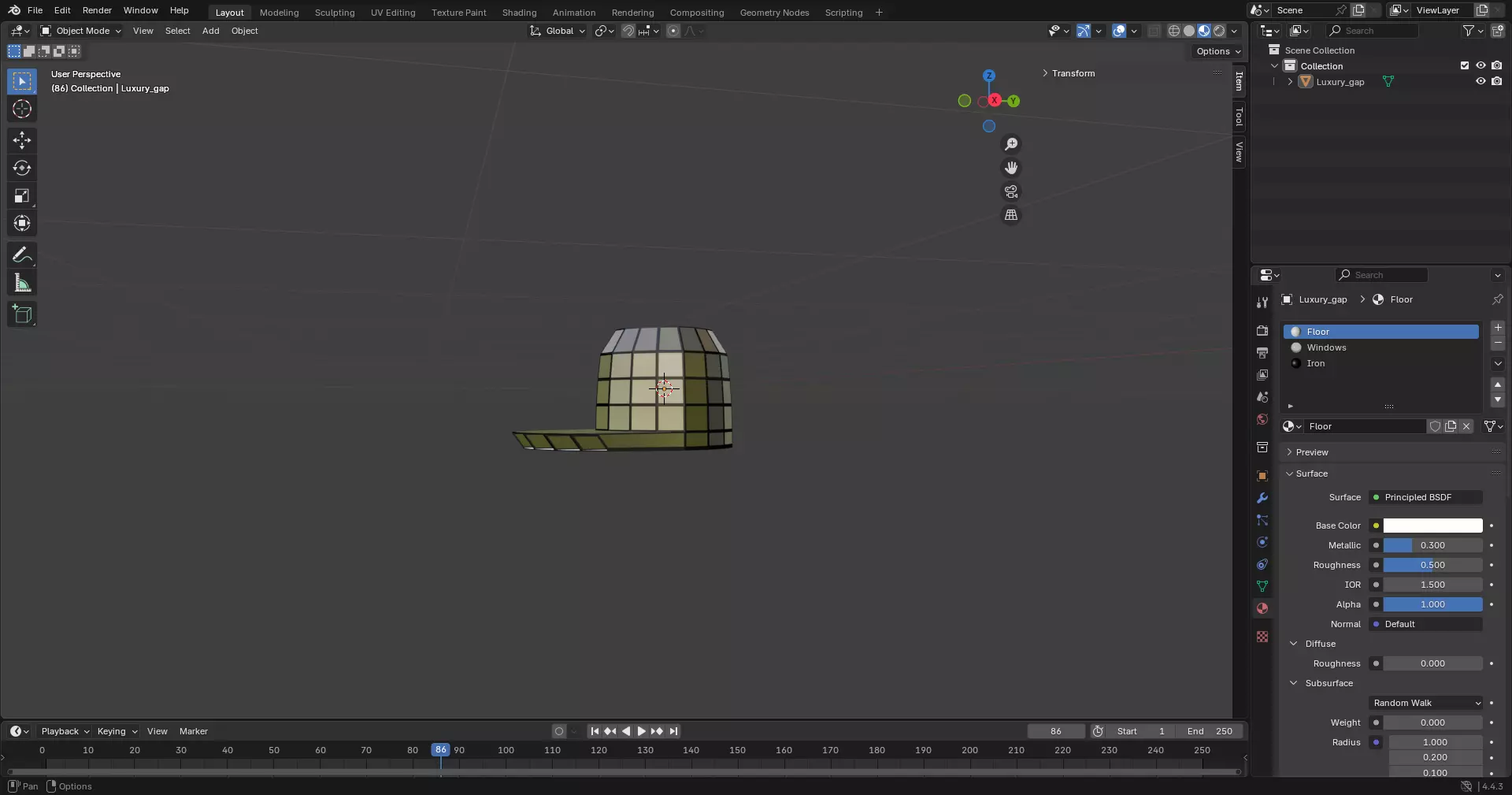Open the View Layer properties tab icon

(1262, 375)
